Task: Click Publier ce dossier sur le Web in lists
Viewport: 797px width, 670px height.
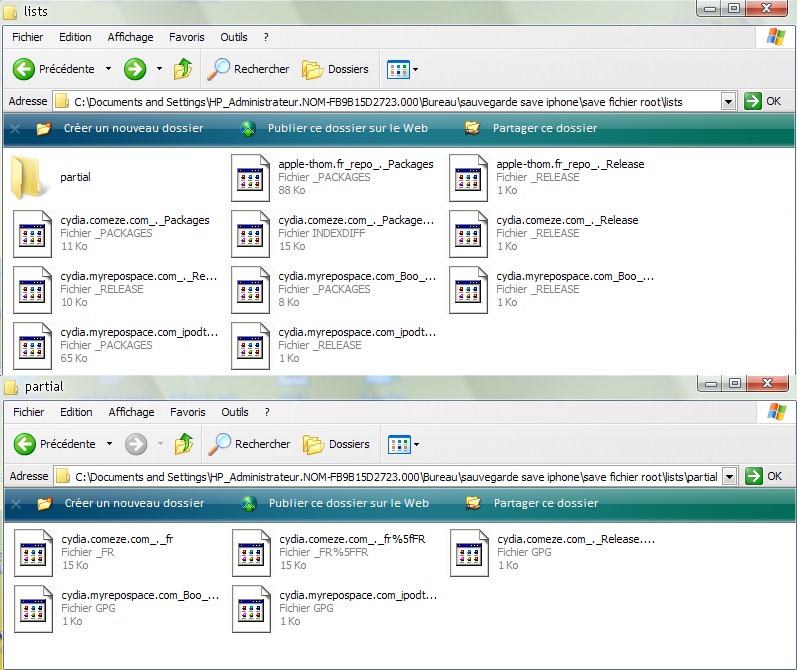Action: coord(335,128)
